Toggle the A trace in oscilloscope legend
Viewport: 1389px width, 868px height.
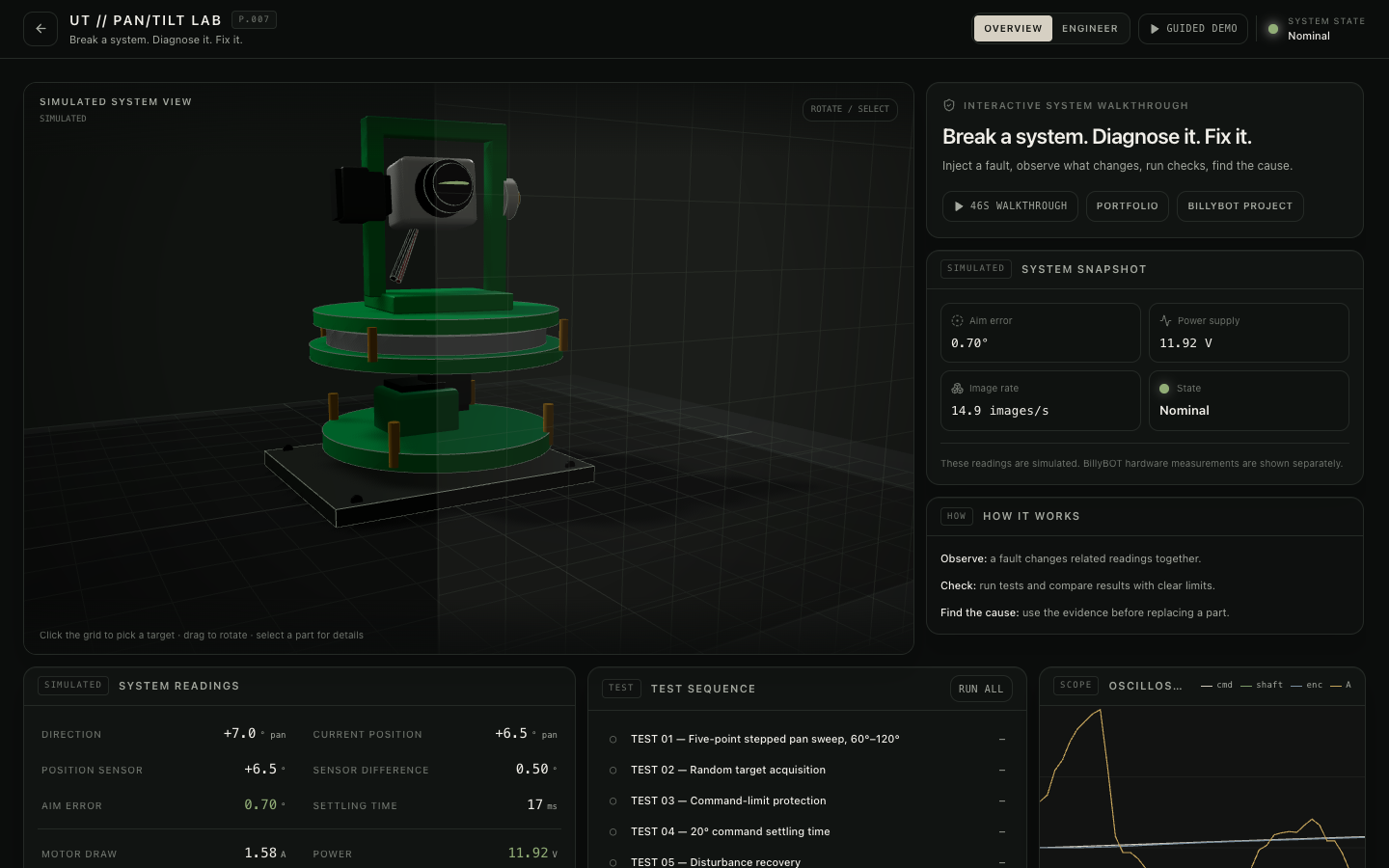point(1341,686)
